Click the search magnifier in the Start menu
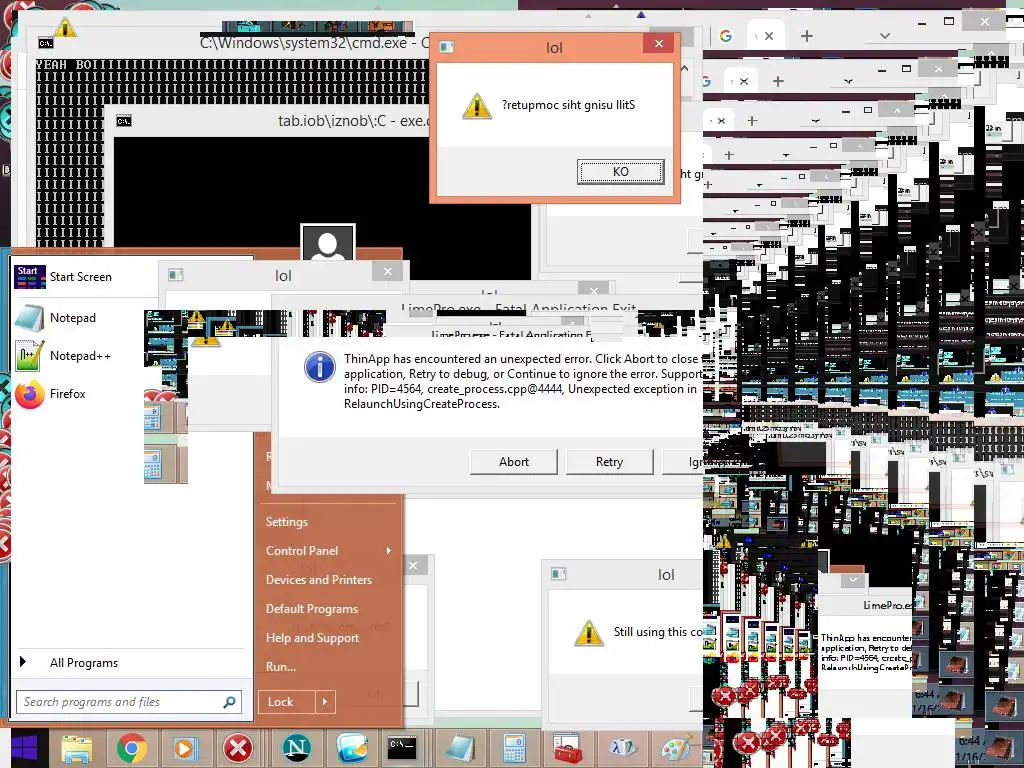 [229, 702]
